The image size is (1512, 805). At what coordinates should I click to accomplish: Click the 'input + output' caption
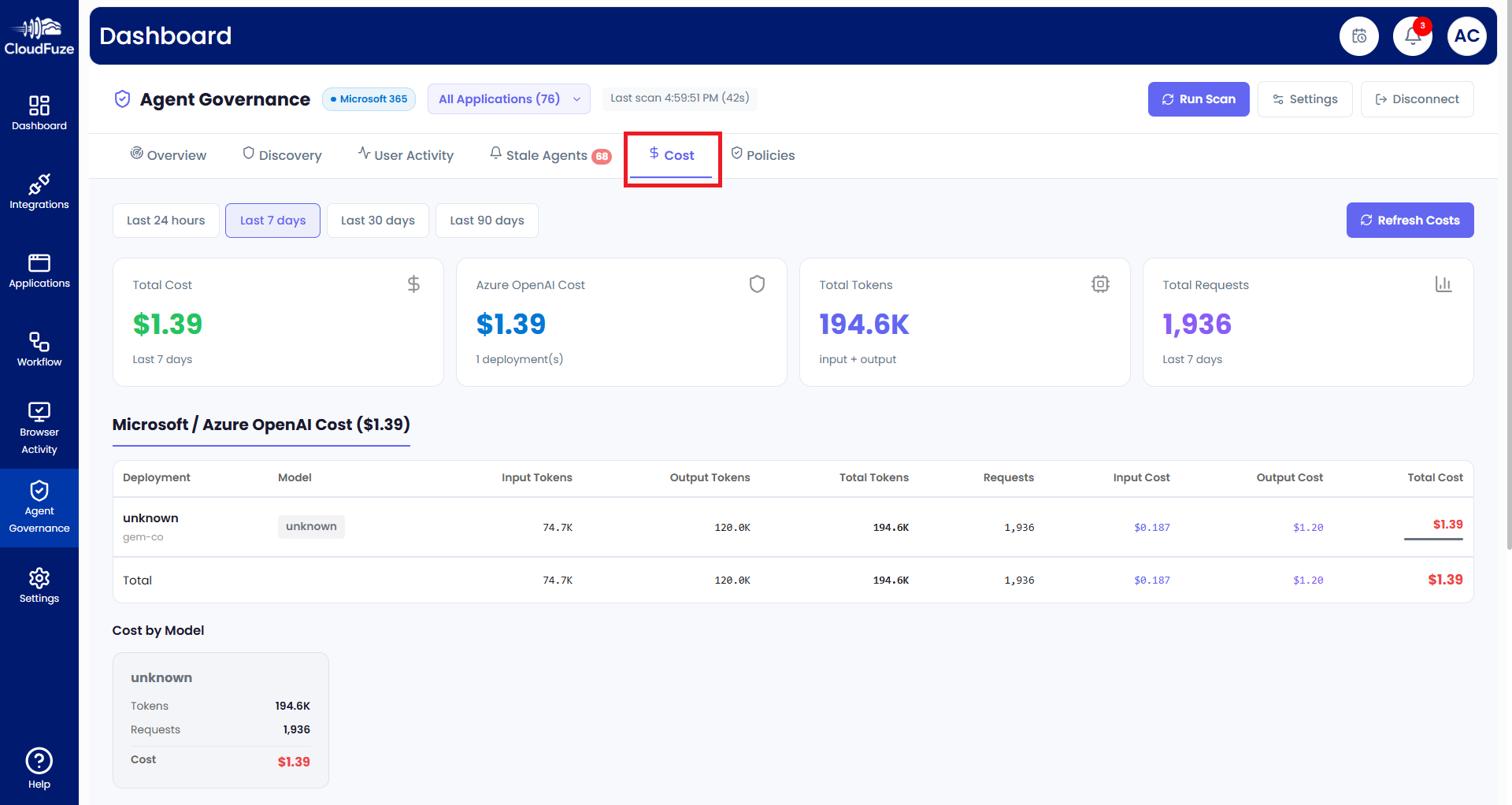click(x=858, y=359)
